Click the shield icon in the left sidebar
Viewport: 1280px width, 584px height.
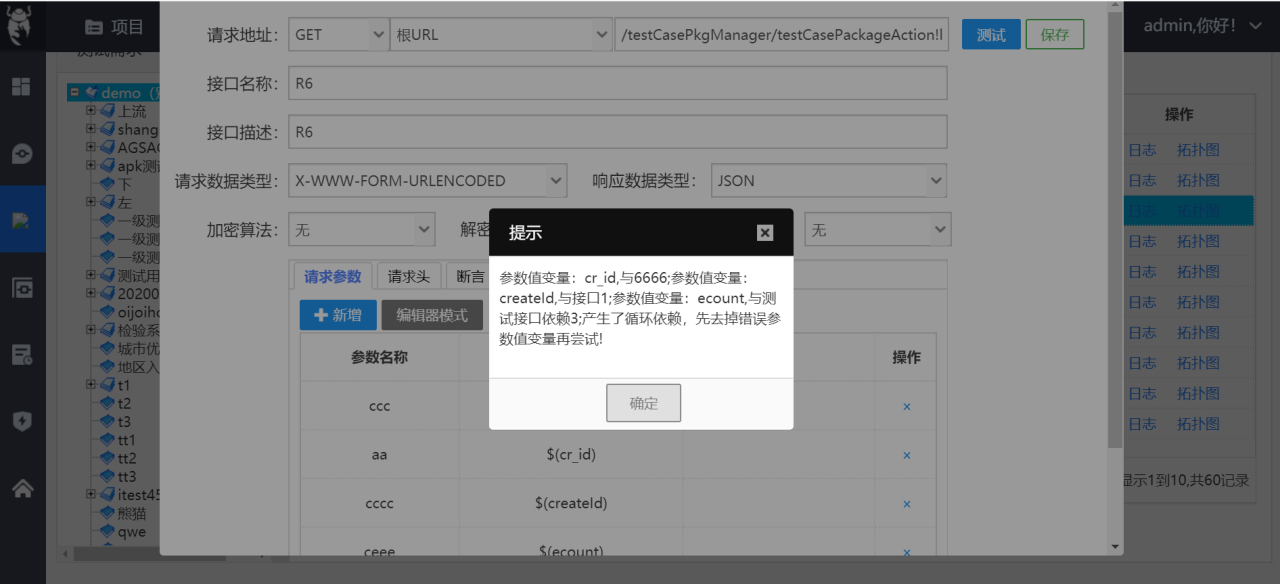[x=21, y=421]
